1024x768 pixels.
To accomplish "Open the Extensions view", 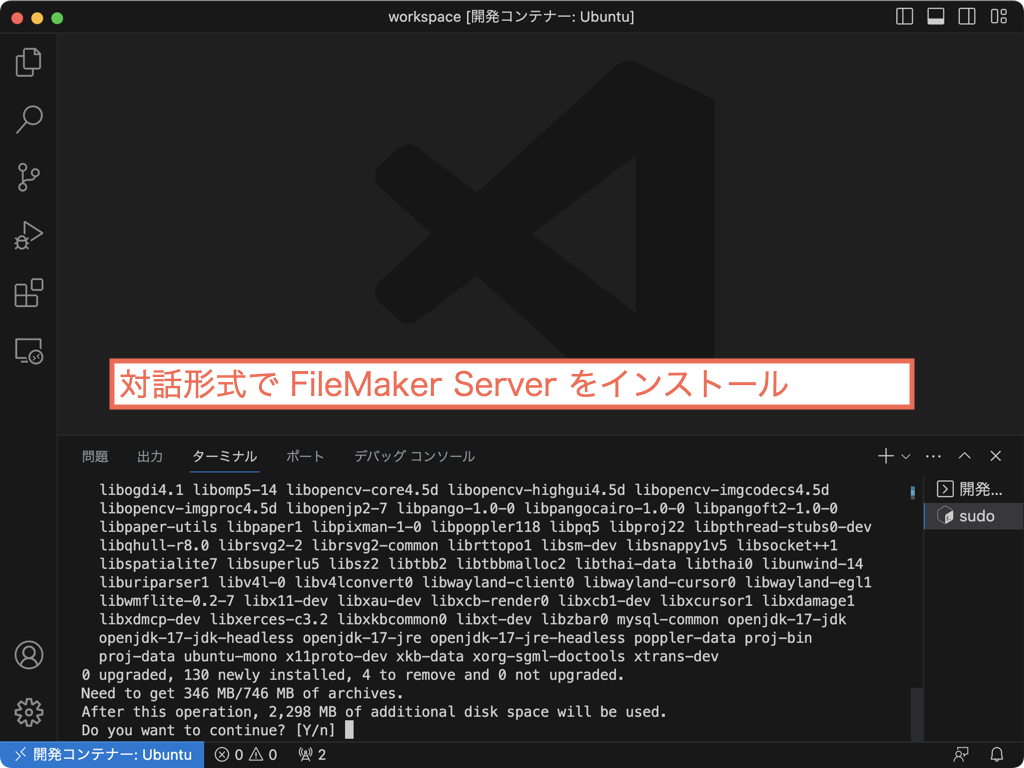I will [28, 293].
